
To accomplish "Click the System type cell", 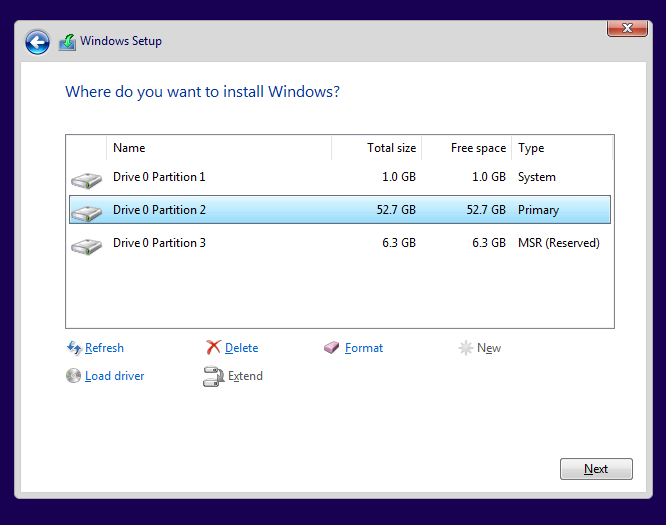I will 537,177.
